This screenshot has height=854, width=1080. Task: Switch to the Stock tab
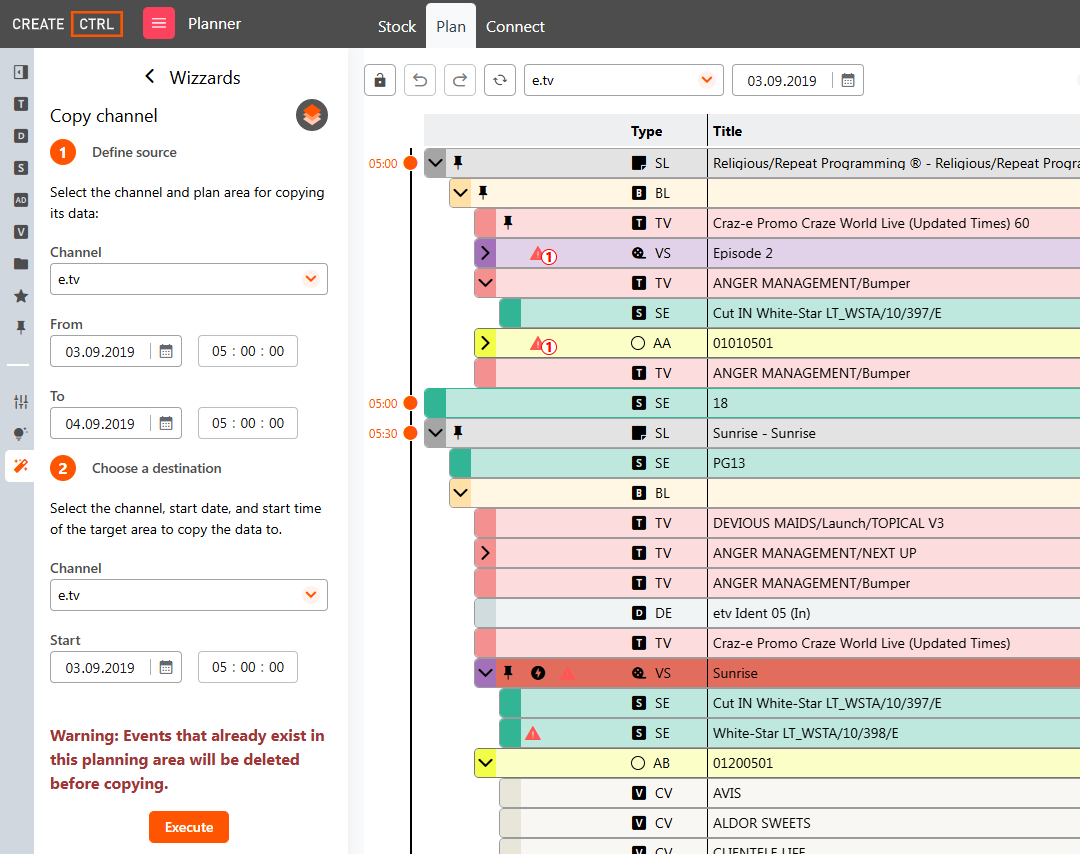(x=397, y=26)
